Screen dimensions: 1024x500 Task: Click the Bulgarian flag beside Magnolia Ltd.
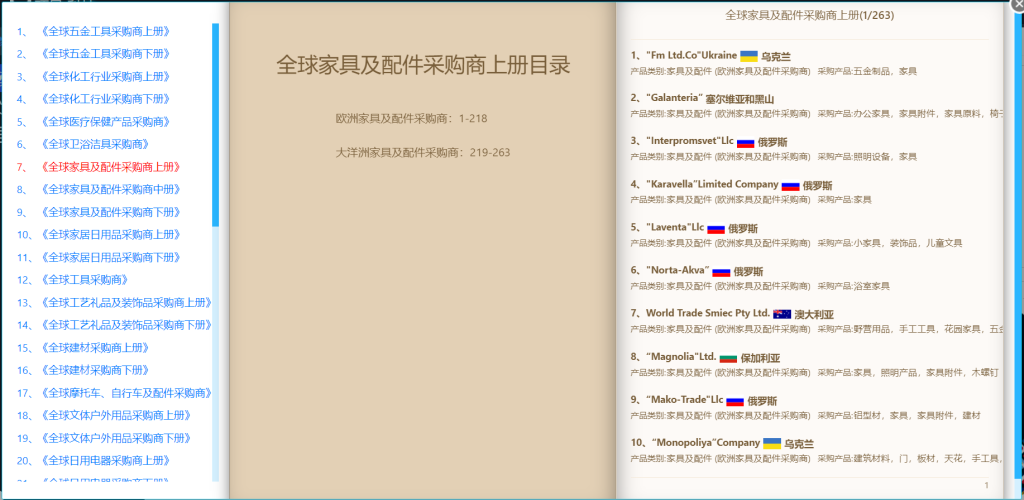pyautogui.click(x=728, y=357)
